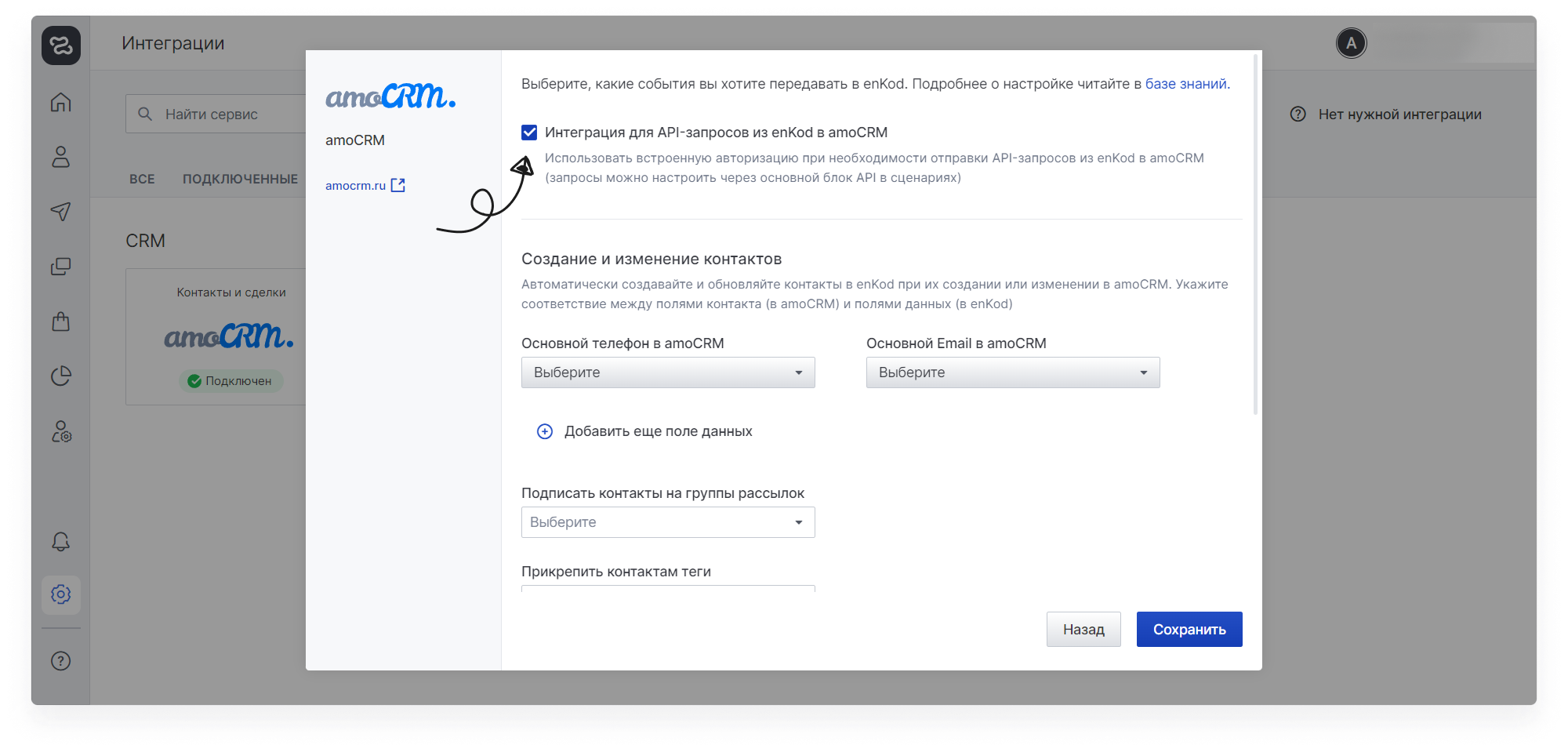Click the external link icon next to amocrm.ru
Screen dimensions: 1568x752
[398, 185]
